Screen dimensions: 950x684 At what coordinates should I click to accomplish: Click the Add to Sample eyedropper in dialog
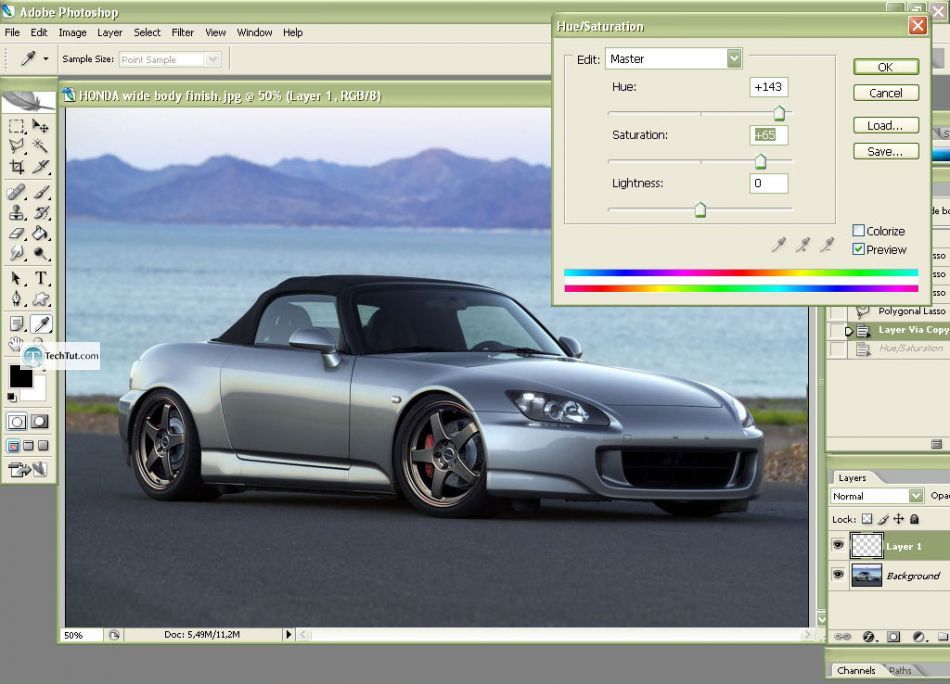[803, 245]
